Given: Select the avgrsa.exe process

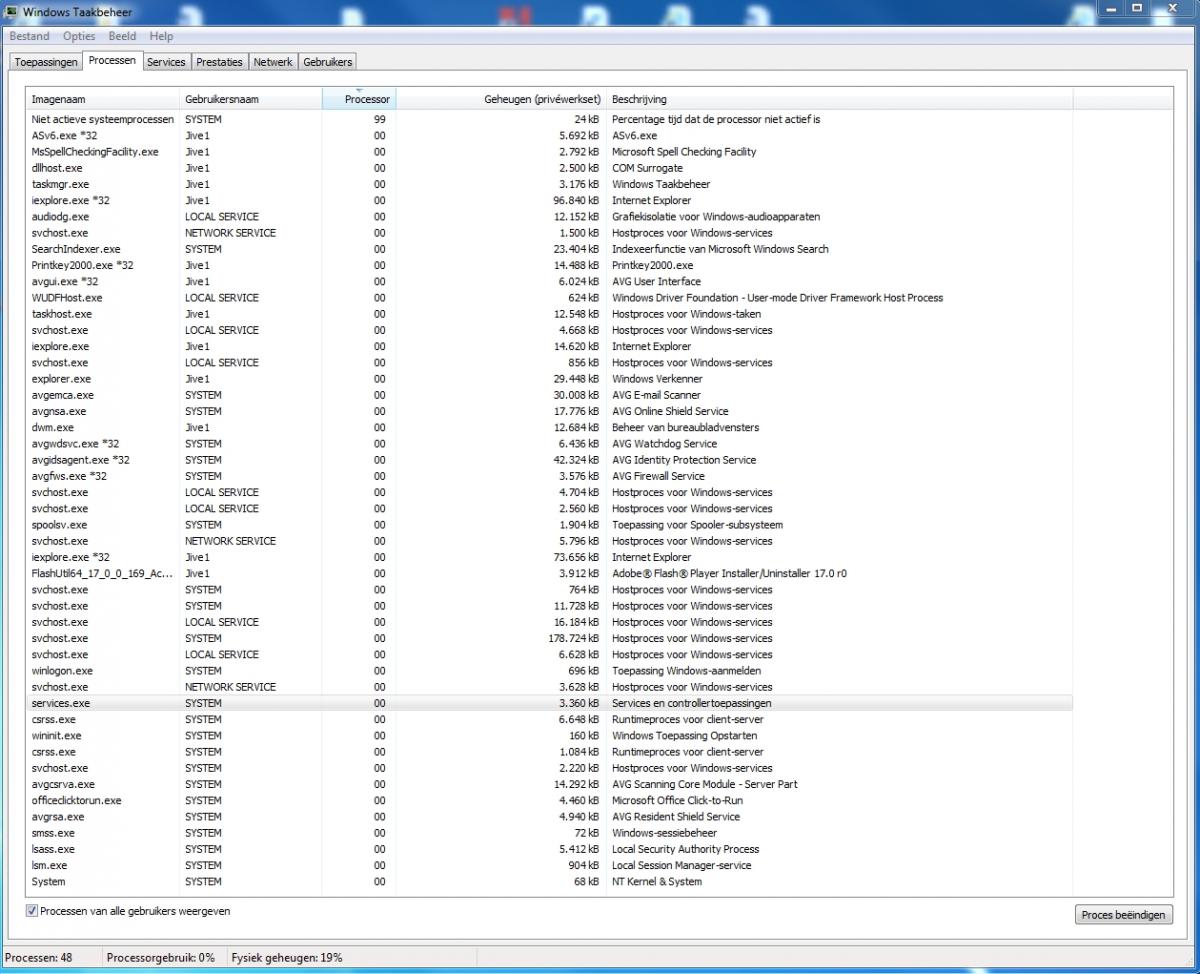Looking at the screenshot, I should click(550, 816).
